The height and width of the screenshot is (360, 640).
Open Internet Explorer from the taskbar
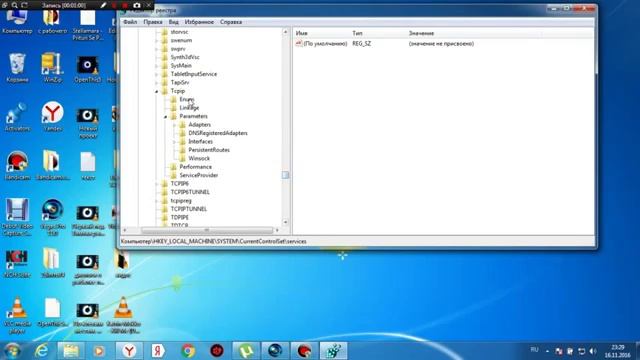(41, 351)
